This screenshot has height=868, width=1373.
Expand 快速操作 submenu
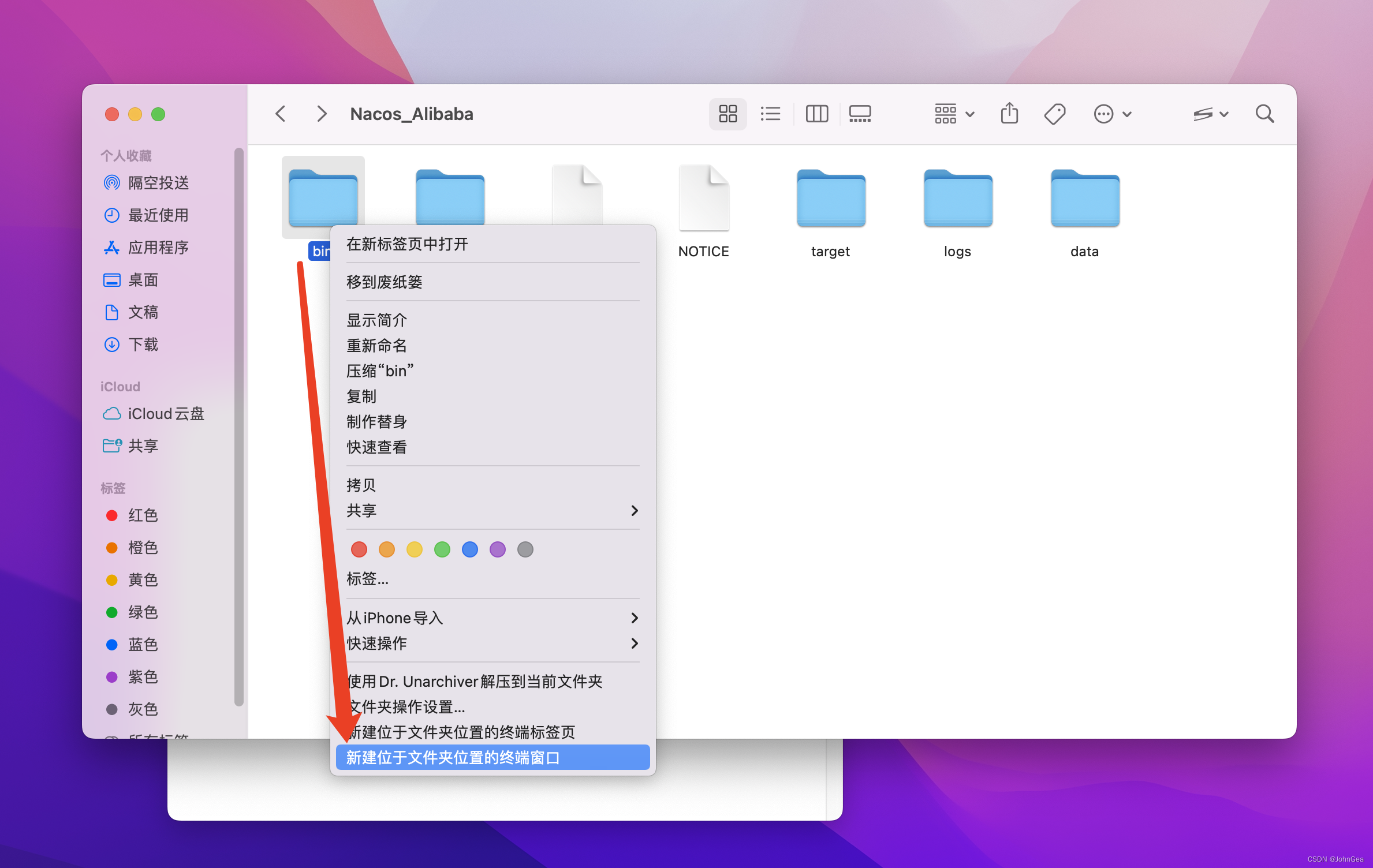[x=493, y=643]
